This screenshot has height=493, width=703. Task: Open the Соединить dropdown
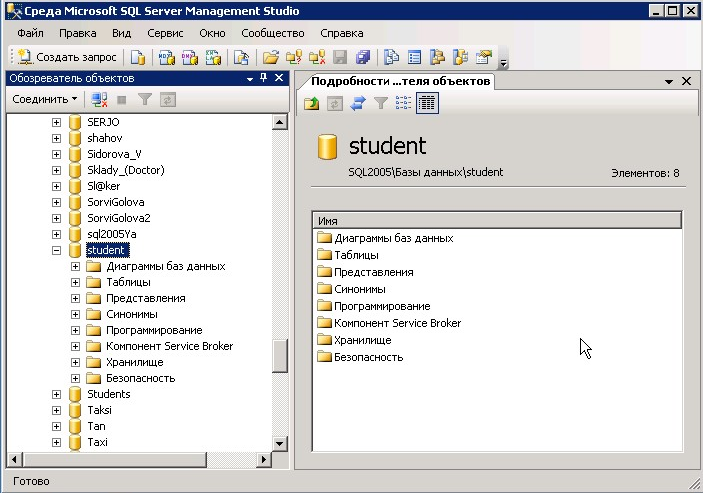click(44, 99)
